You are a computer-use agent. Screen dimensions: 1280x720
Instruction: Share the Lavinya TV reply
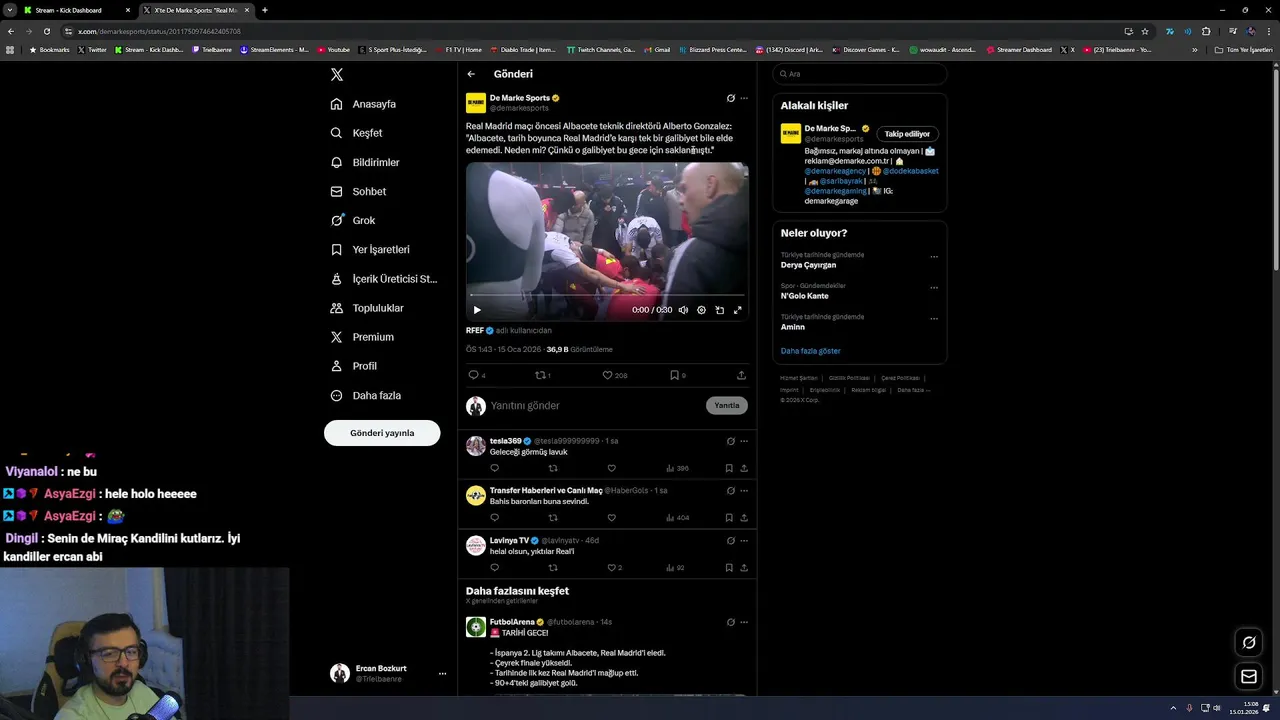tap(744, 568)
